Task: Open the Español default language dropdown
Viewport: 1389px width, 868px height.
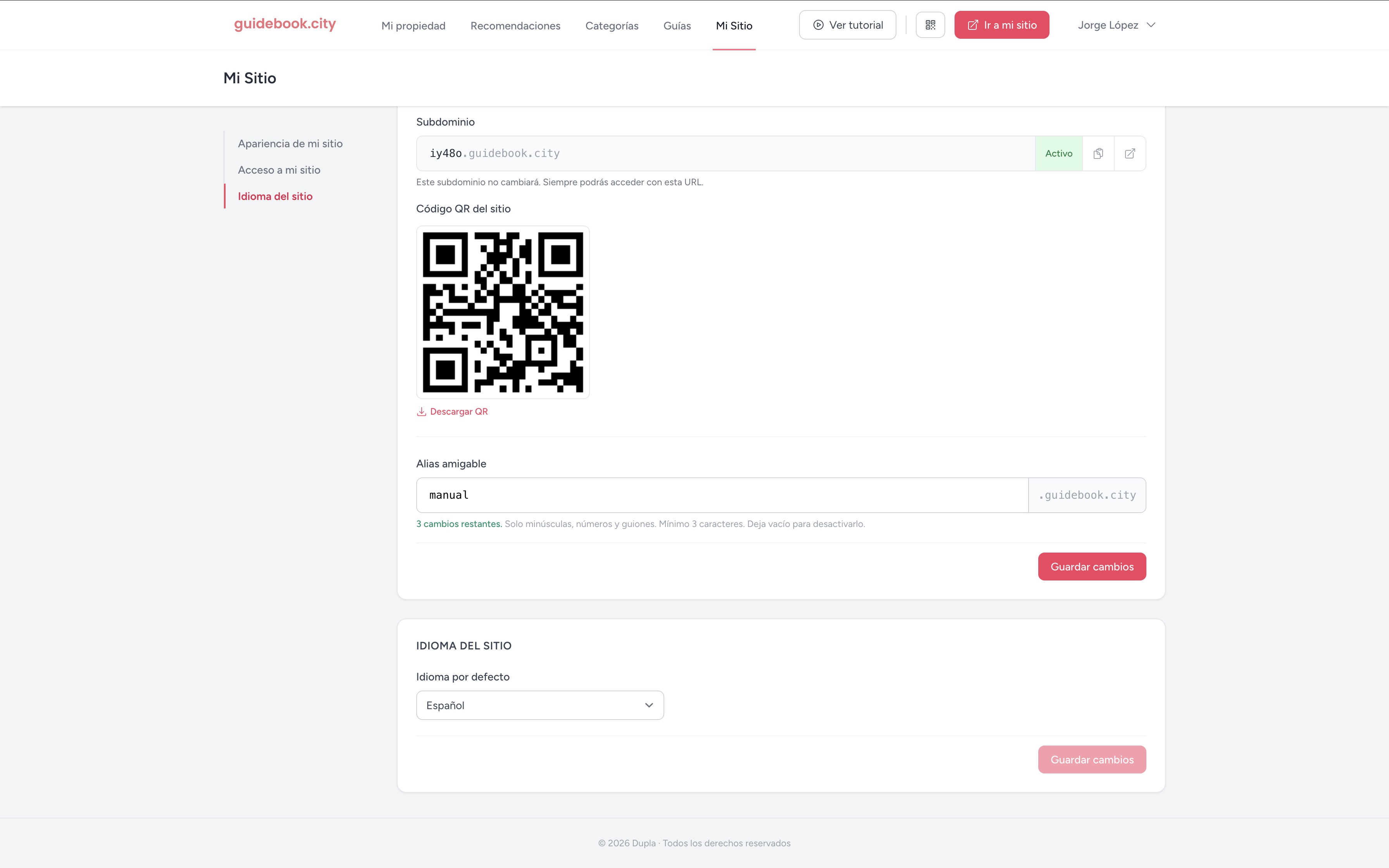Action: pos(539,705)
